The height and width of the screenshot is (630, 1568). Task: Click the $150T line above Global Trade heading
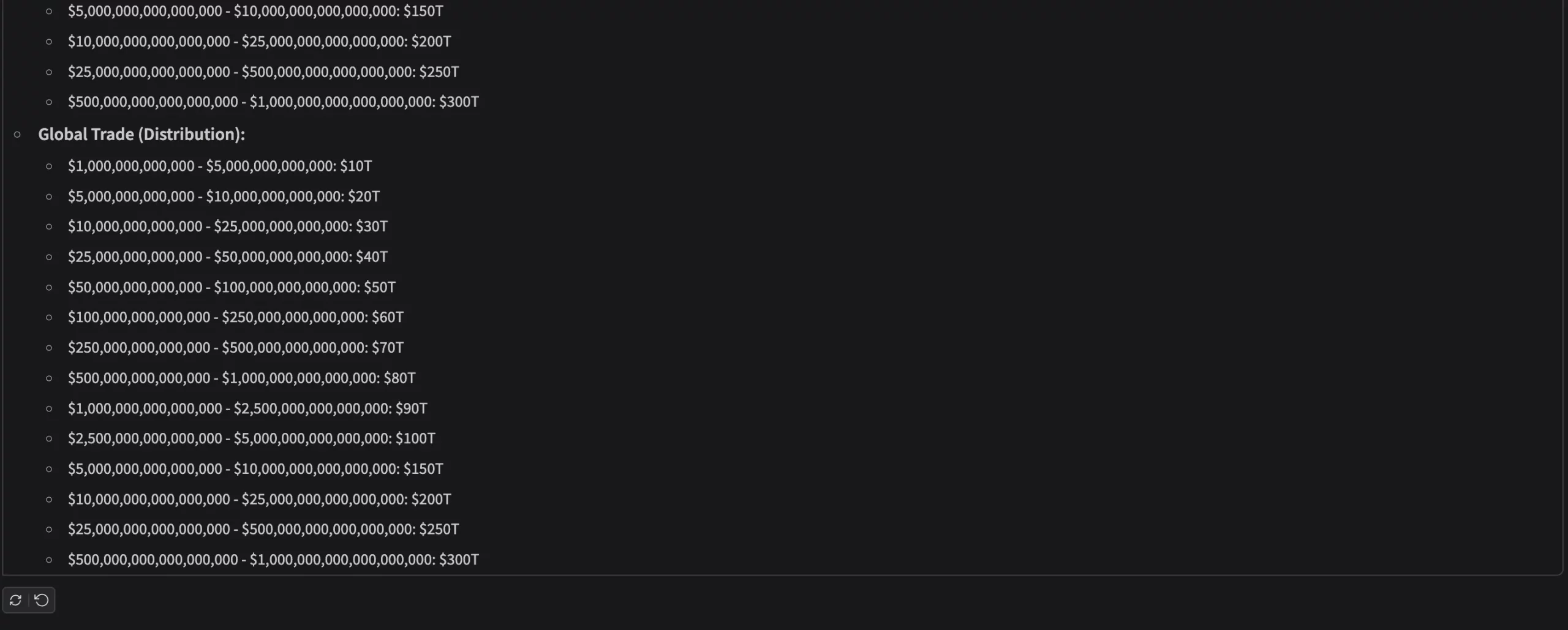pos(255,11)
